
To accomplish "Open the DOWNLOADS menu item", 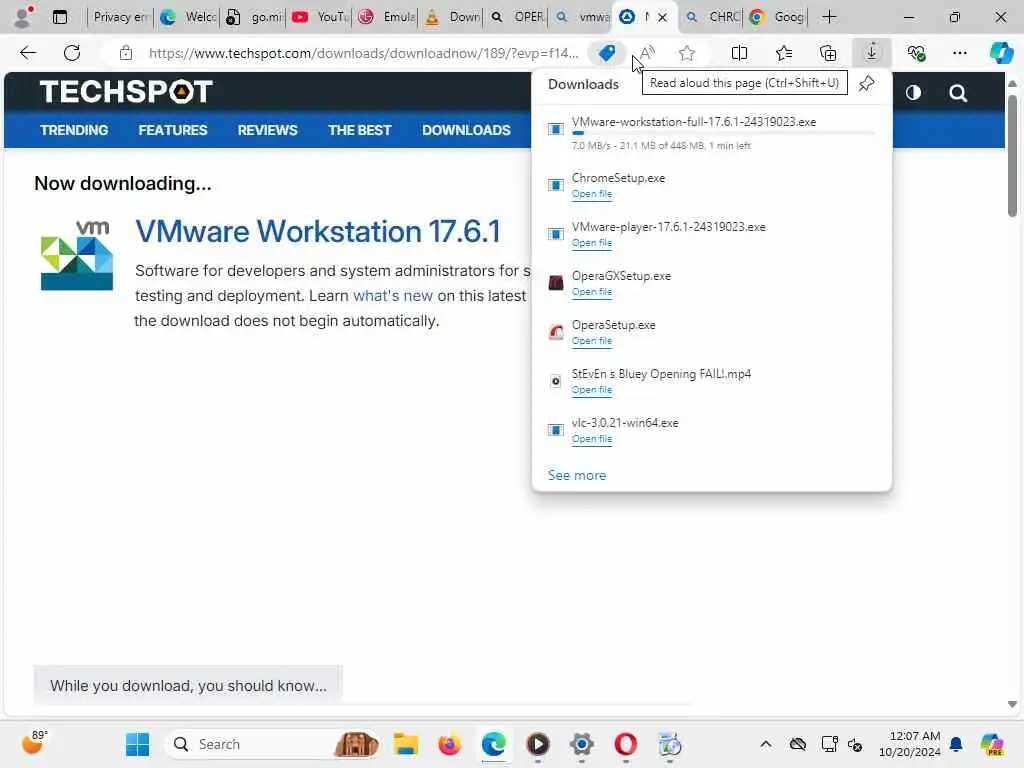I will (466, 130).
